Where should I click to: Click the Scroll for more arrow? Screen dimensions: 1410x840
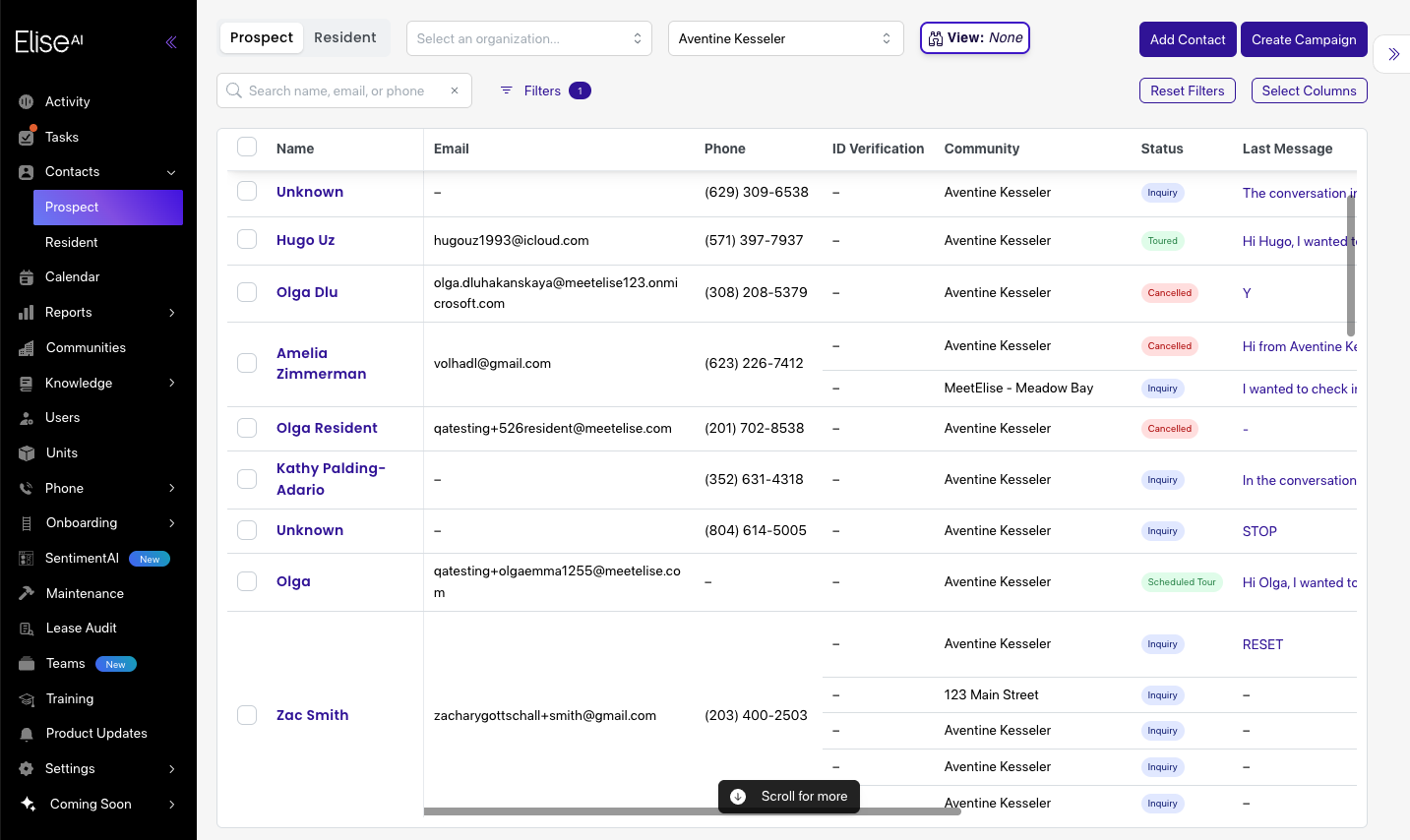tap(738, 797)
